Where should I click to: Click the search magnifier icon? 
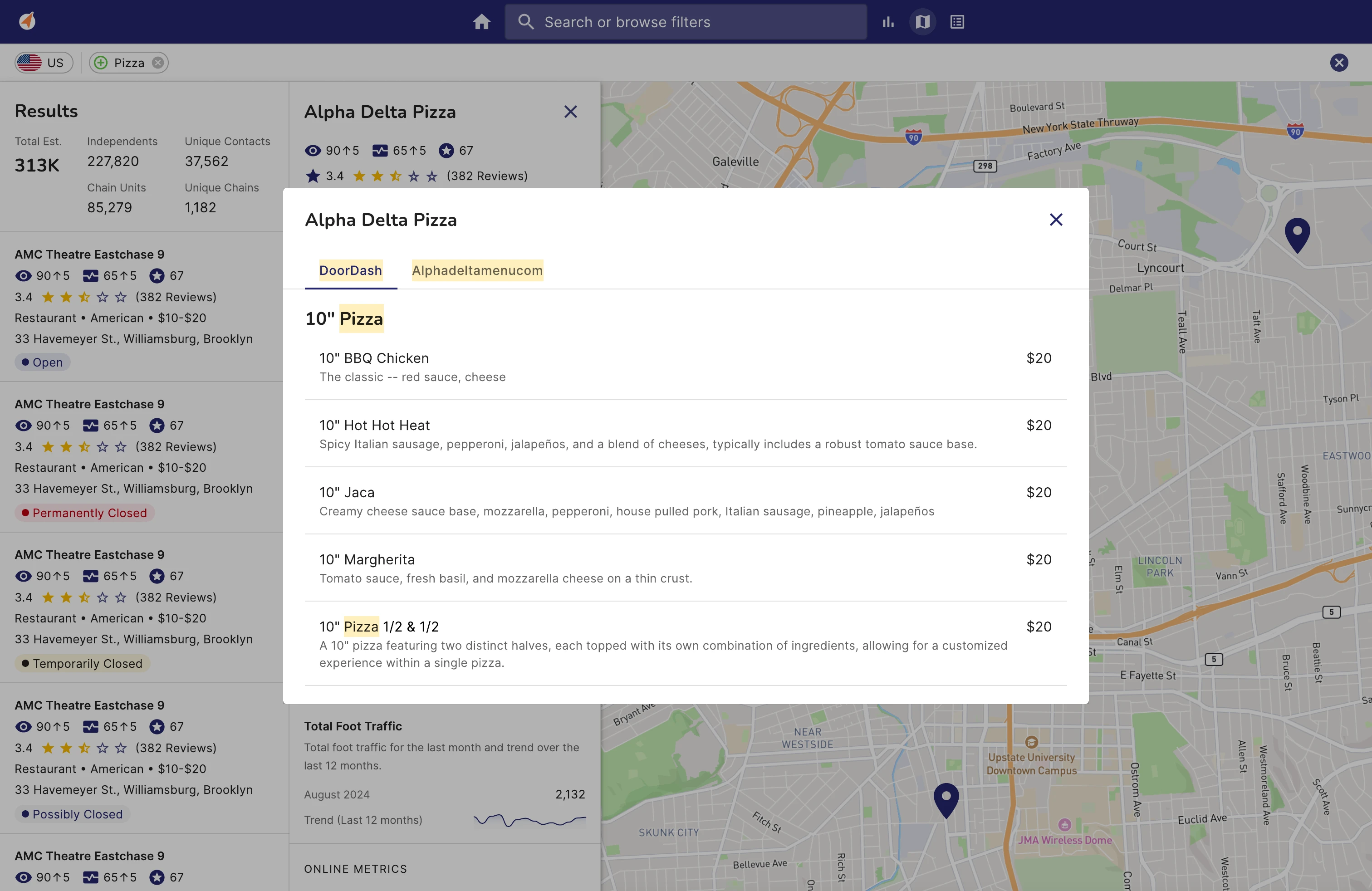(x=526, y=22)
